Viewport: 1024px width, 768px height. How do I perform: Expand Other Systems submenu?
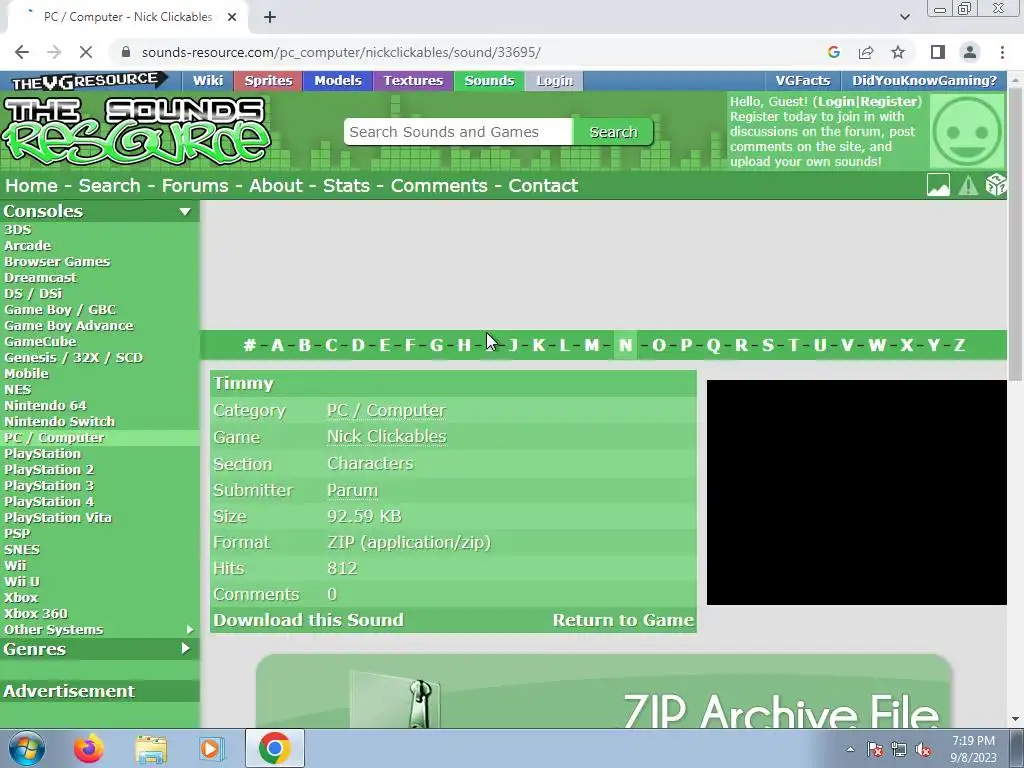189,630
